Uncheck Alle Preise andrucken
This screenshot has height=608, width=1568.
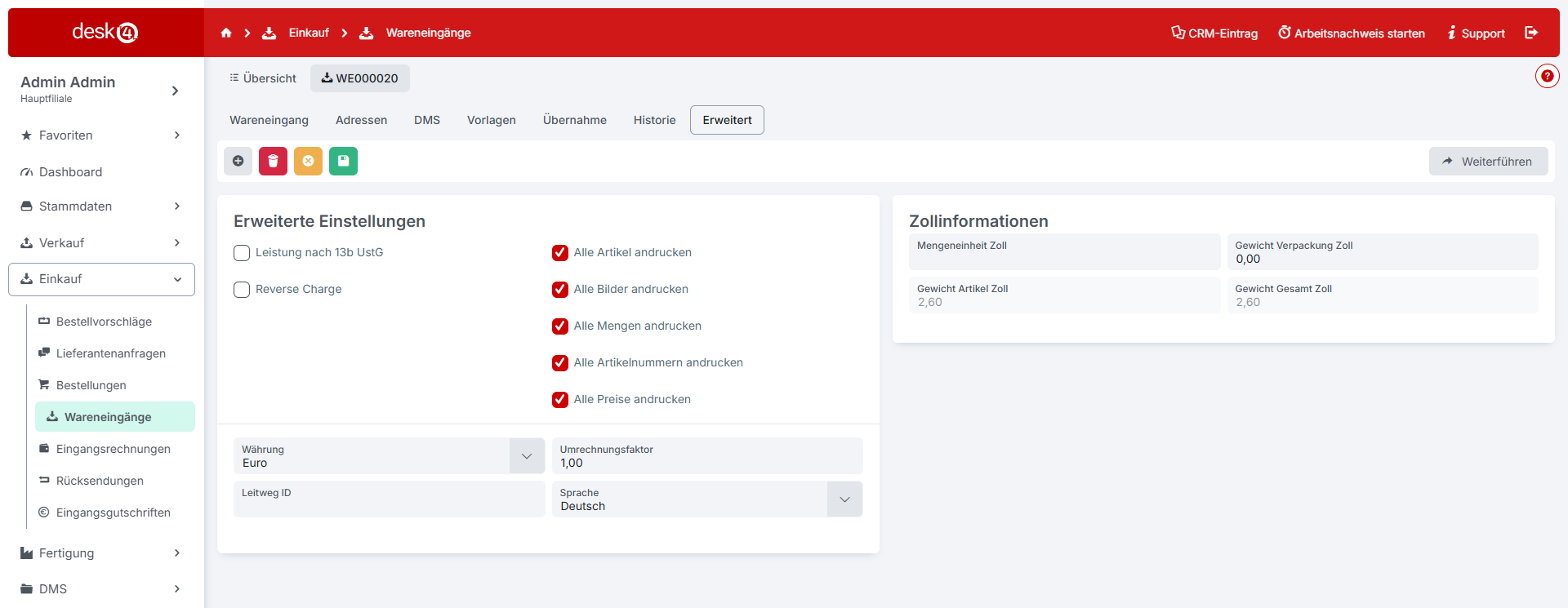560,400
